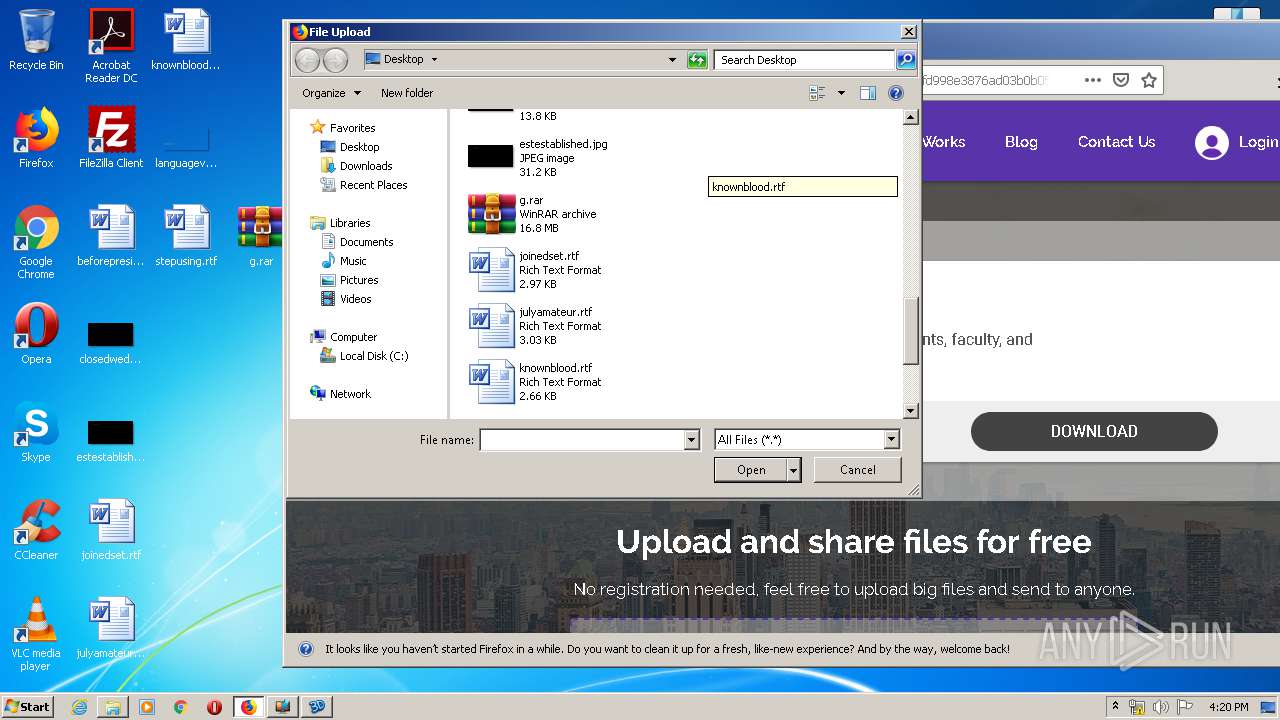The height and width of the screenshot is (720, 1280).
Task: Open Contact Us link in navigation
Action: 1116,142
